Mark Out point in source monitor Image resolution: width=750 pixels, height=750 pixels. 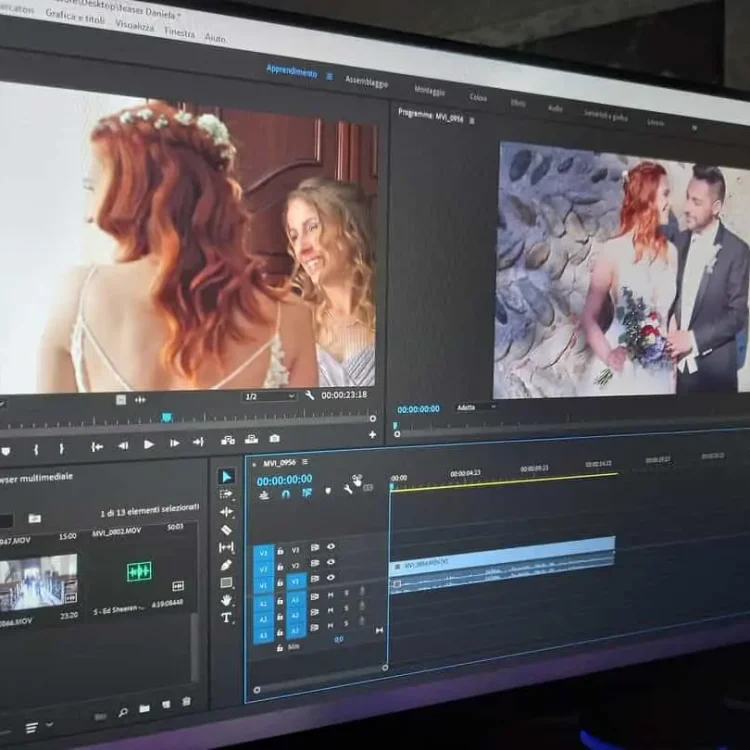[x=61, y=449]
